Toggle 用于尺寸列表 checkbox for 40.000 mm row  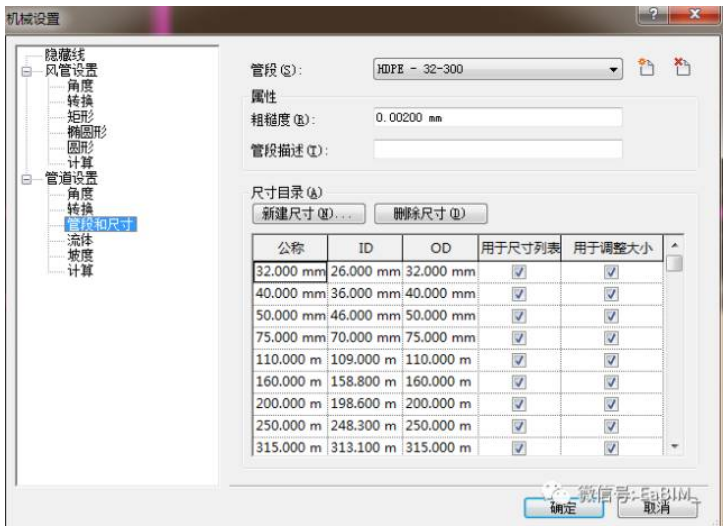pos(519,294)
